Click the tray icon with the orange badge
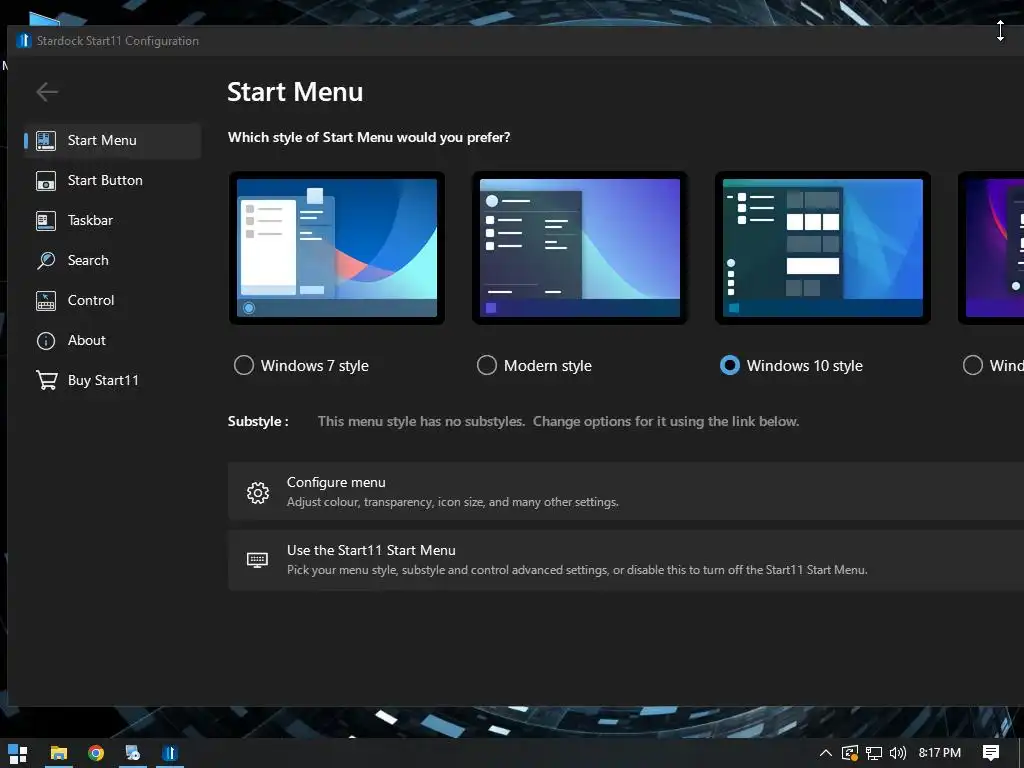Viewport: 1024px width, 768px height. [850, 753]
